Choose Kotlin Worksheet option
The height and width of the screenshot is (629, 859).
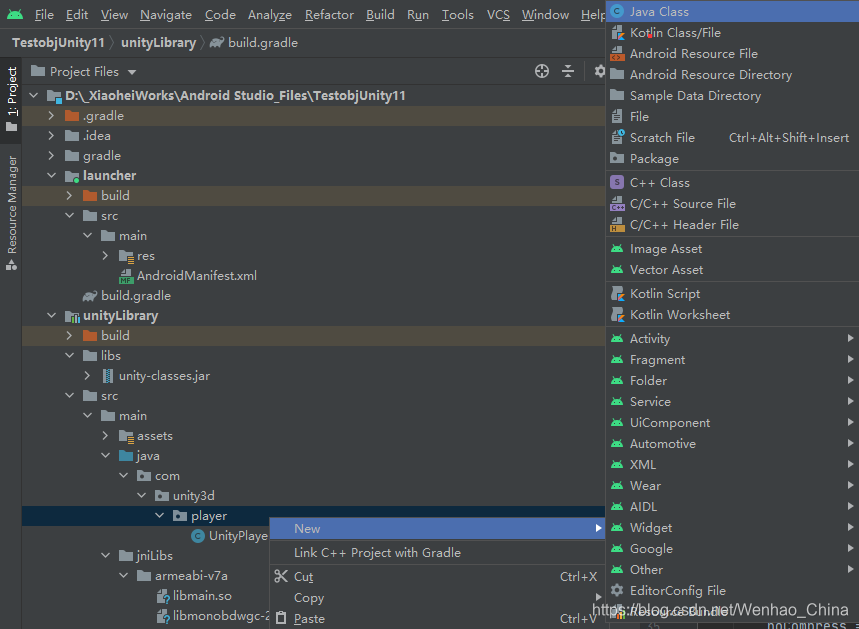click(732, 314)
